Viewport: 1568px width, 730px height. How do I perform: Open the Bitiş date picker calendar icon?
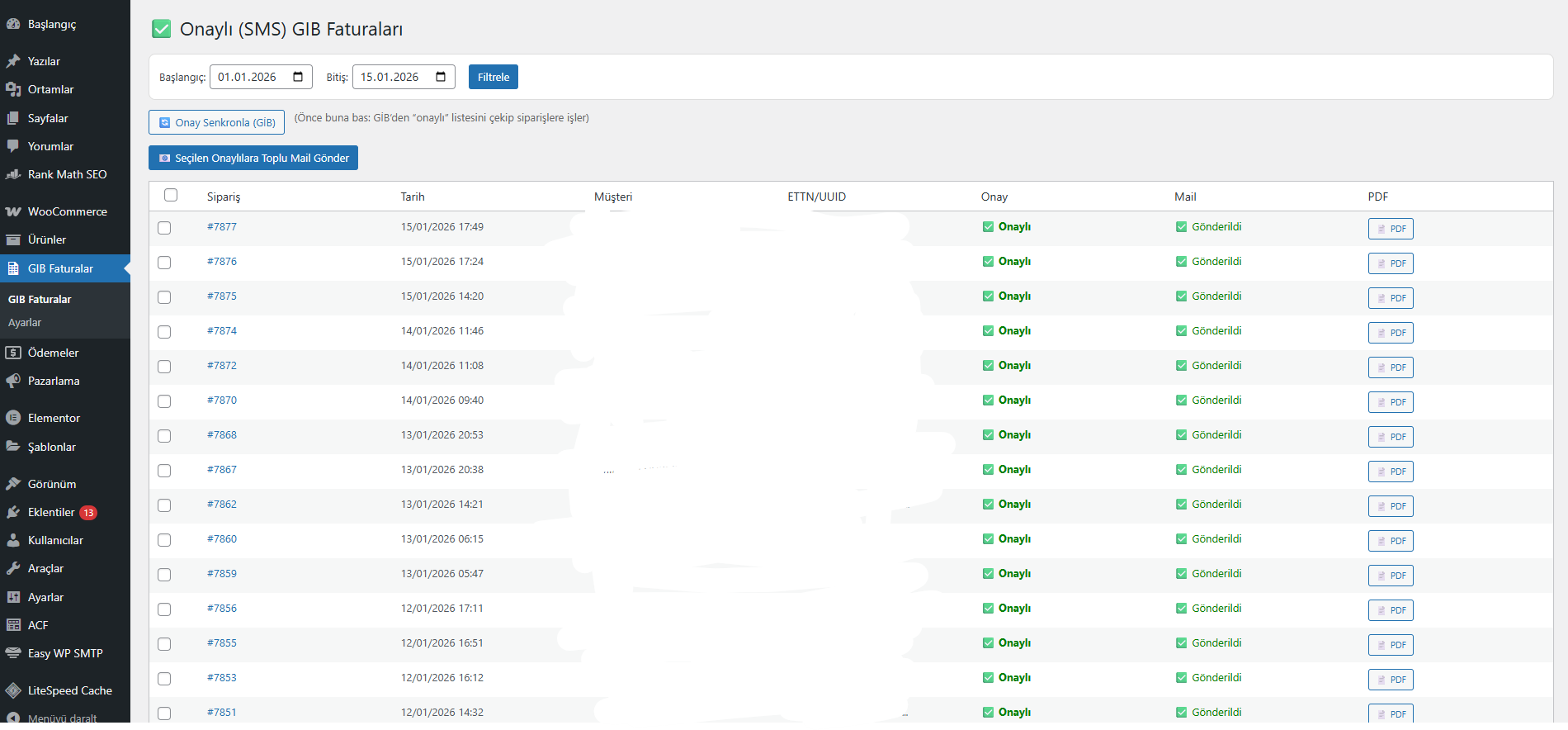pos(441,77)
